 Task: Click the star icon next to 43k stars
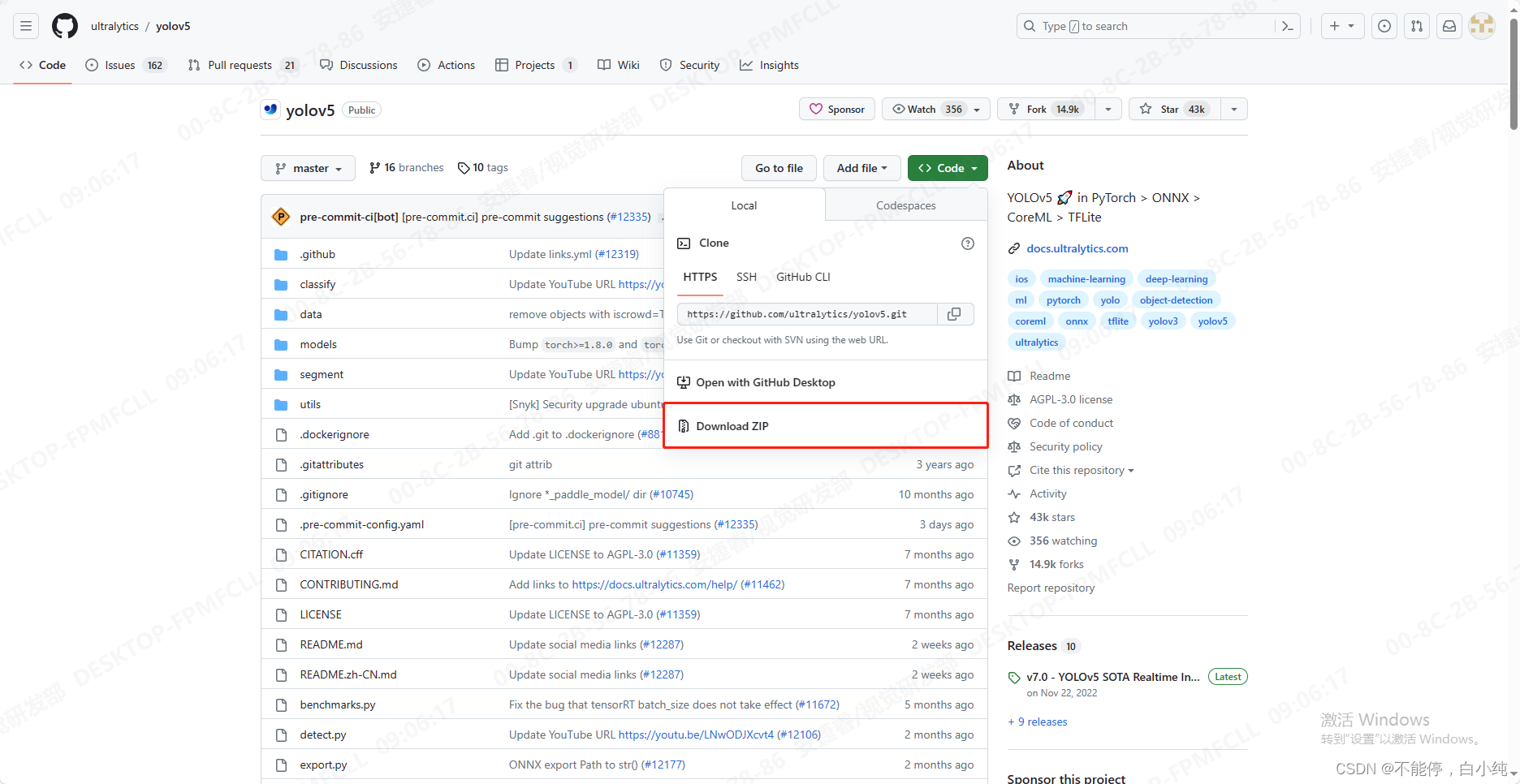(1014, 517)
